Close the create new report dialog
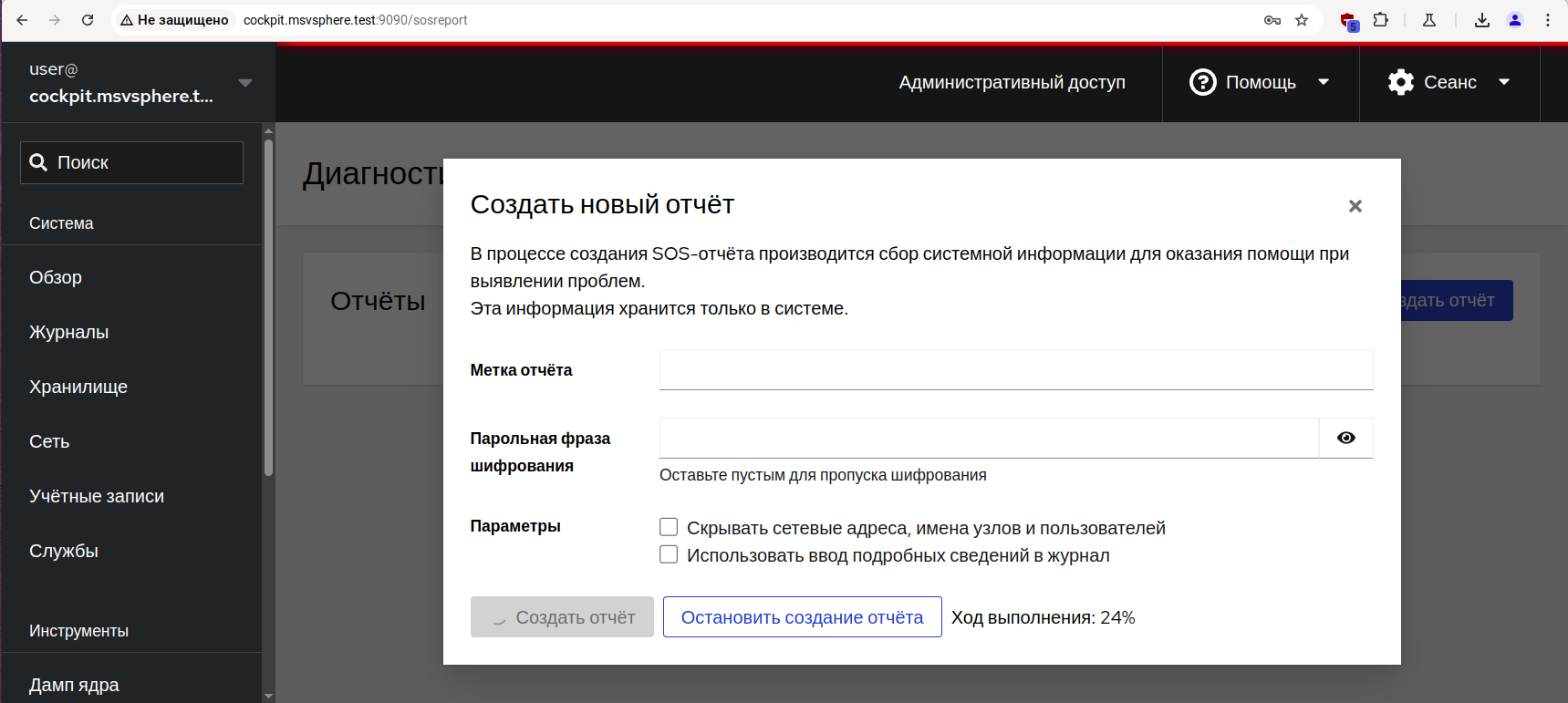 tap(1355, 206)
